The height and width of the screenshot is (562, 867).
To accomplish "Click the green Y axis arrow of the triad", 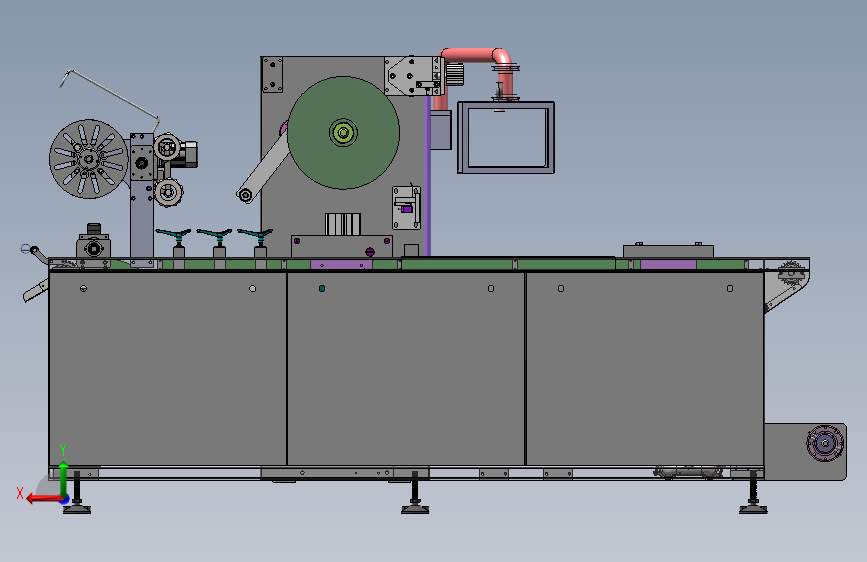I will (x=64, y=479).
